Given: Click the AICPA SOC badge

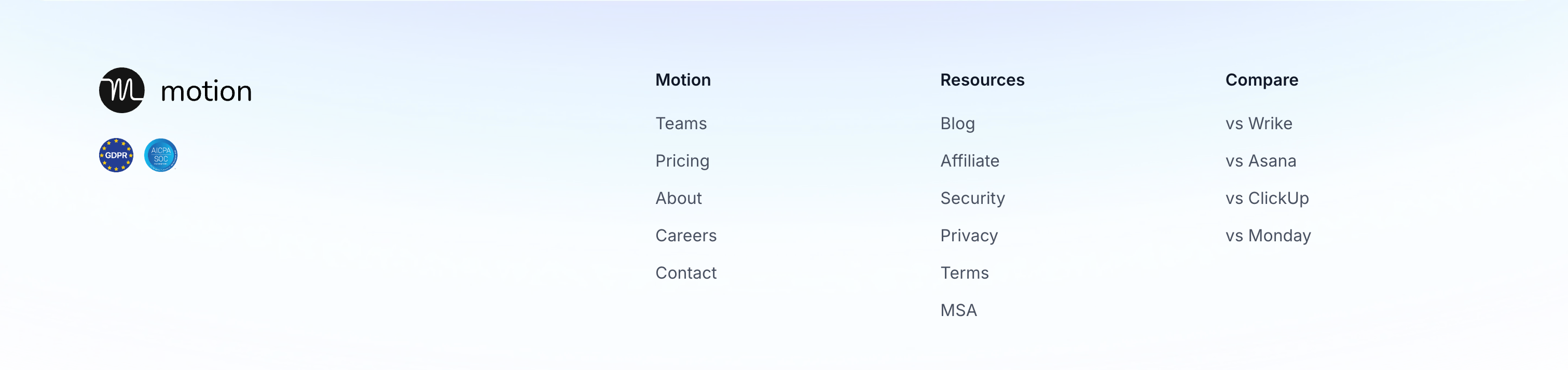Looking at the screenshot, I should [161, 155].
